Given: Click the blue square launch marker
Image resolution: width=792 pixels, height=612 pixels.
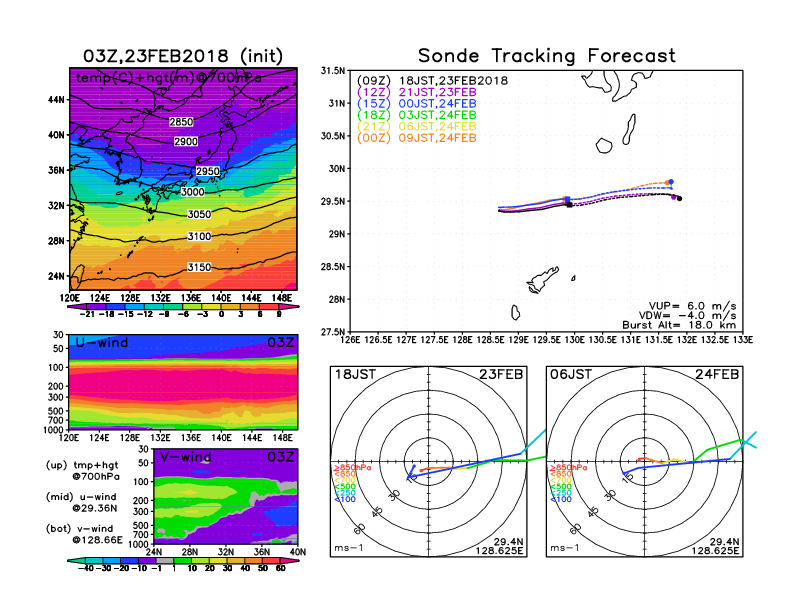Looking at the screenshot, I should (x=567, y=199).
